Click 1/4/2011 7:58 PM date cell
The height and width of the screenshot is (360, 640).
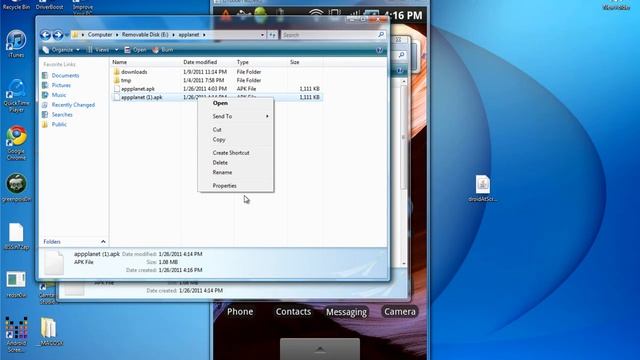tap(204, 80)
